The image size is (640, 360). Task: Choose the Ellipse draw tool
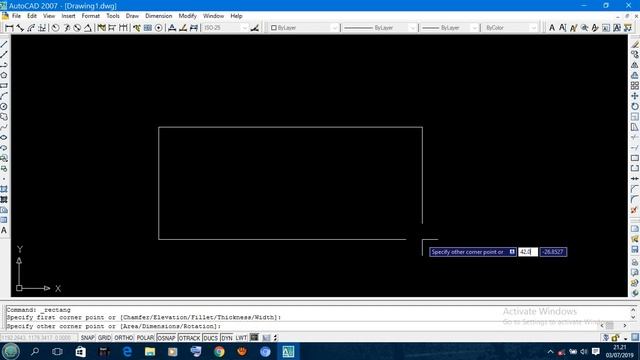4,138
